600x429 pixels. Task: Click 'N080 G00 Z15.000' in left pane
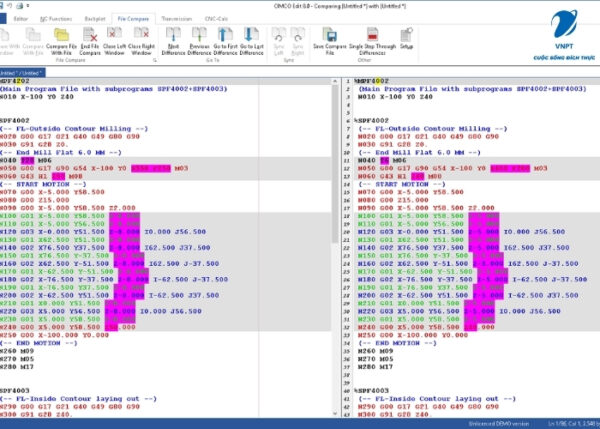tap(34, 200)
